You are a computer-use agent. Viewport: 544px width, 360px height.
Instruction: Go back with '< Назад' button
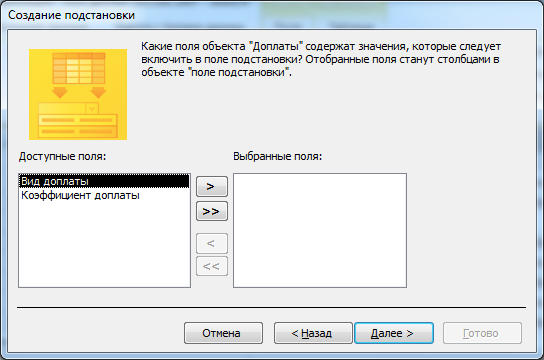pos(313,333)
